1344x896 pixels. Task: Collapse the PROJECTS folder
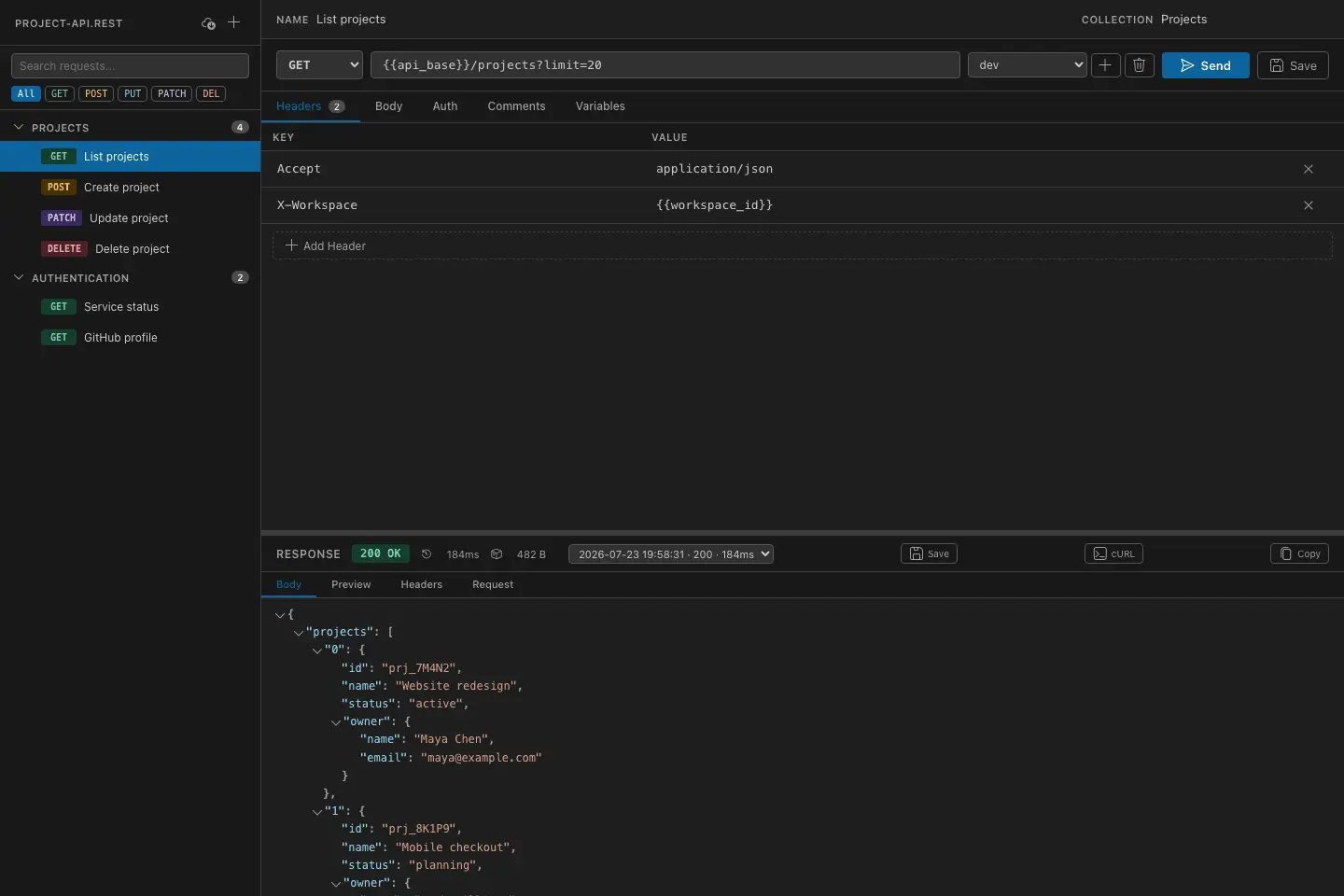pyautogui.click(x=19, y=127)
